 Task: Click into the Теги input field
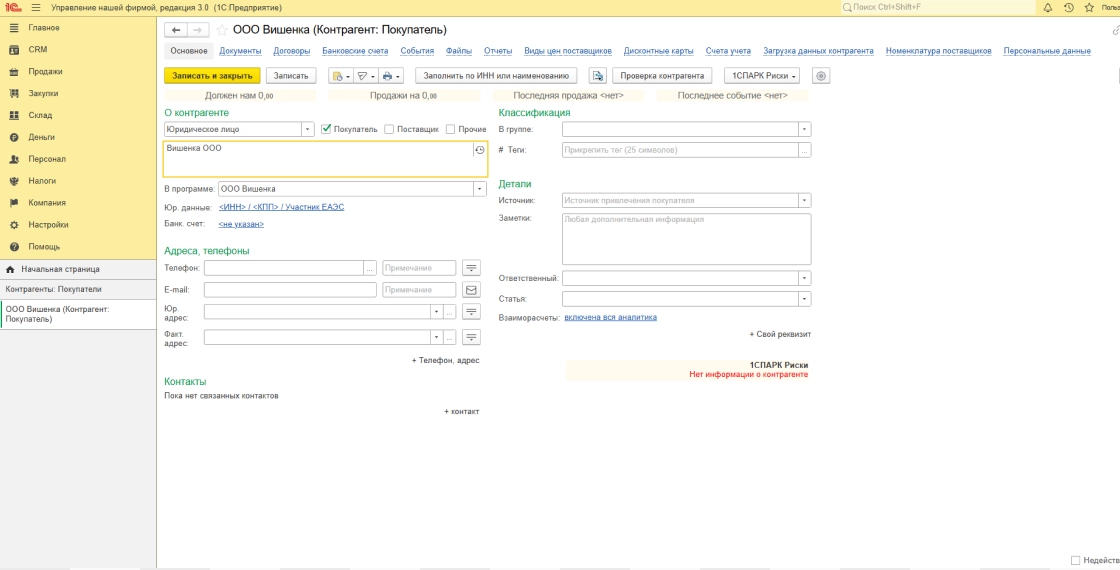[680, 150]
